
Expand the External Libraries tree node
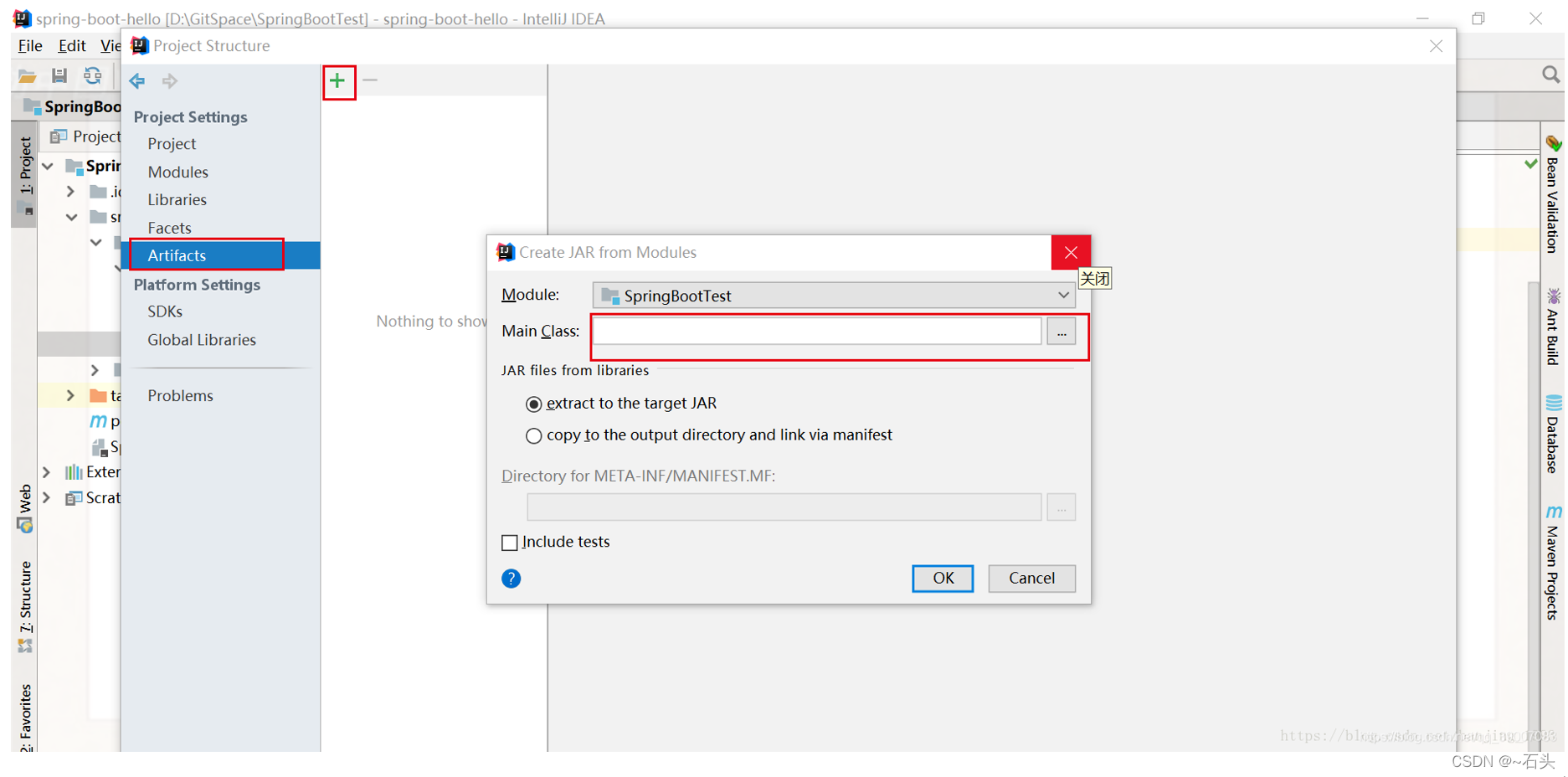pos(47,472)
